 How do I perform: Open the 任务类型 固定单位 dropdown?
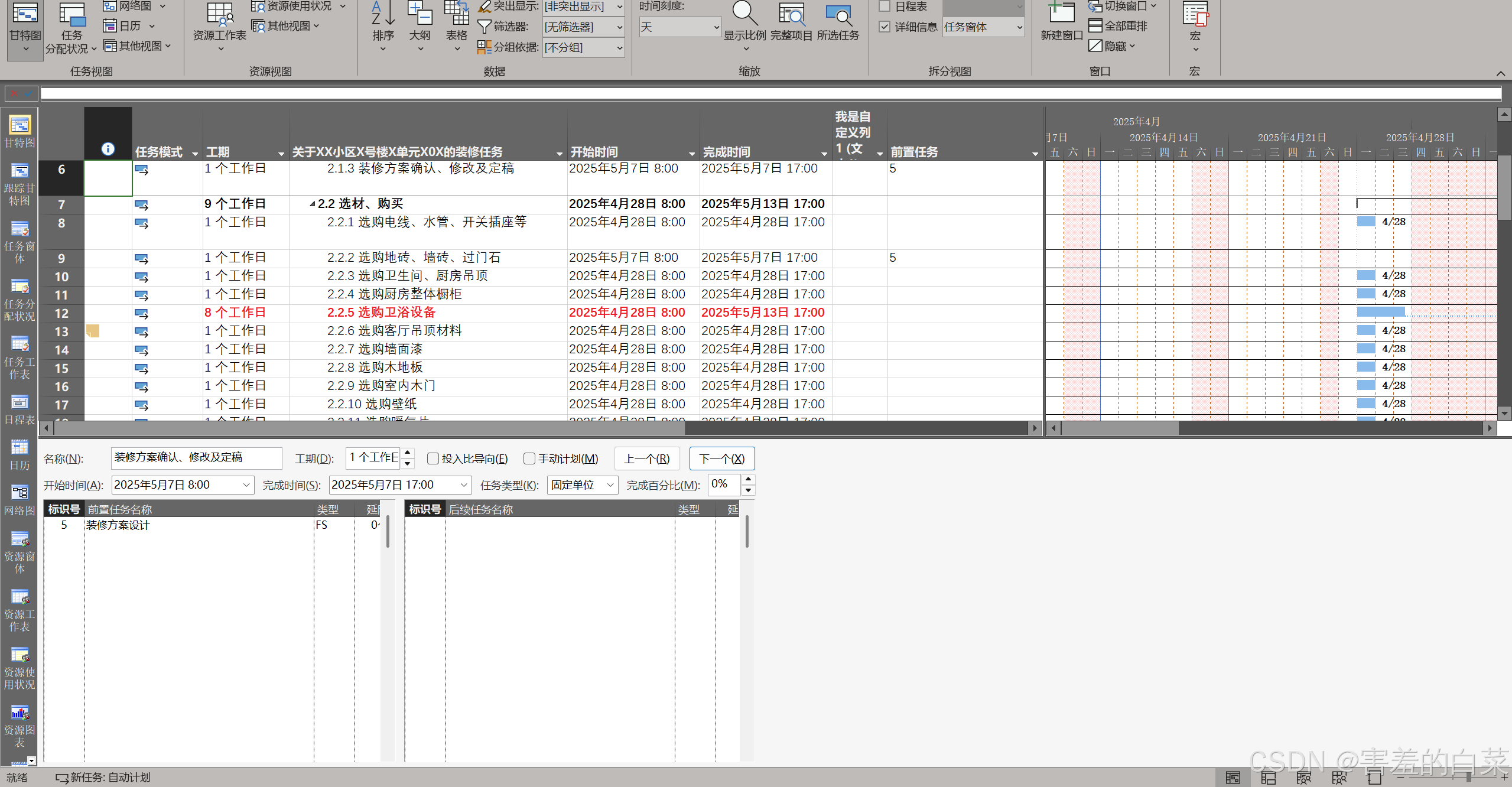point(610,485)
